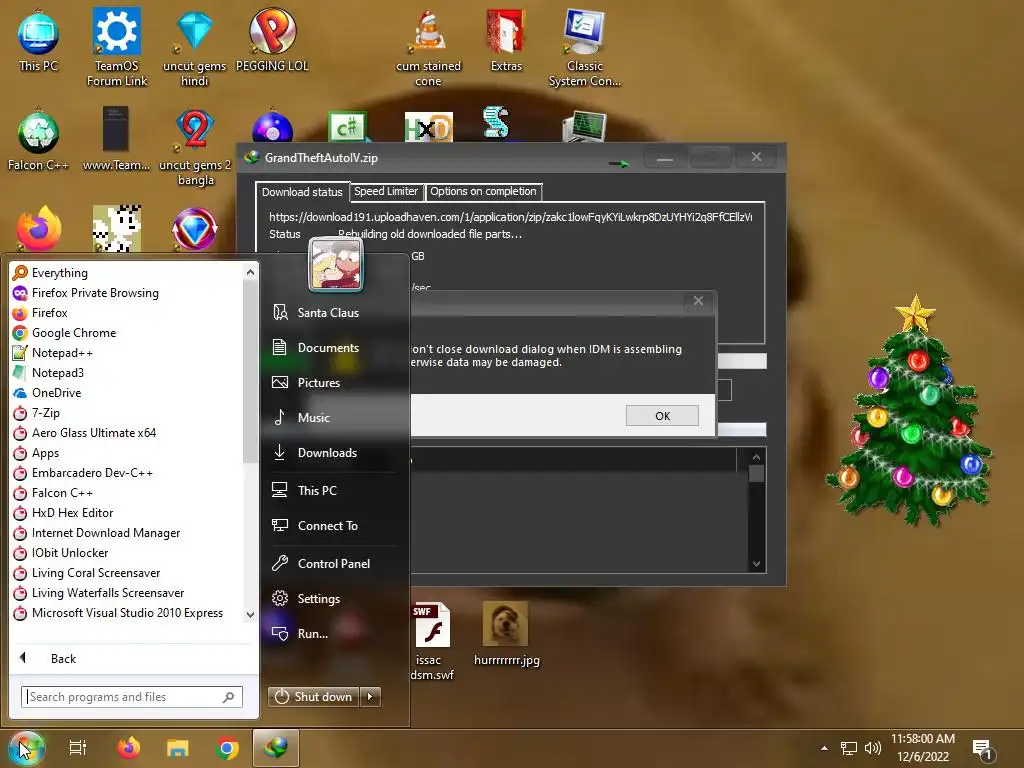Image resolution: width=1024 pixels, height=768 pixels.
Task: Click the Start orb button
Action: click(27, 748)
